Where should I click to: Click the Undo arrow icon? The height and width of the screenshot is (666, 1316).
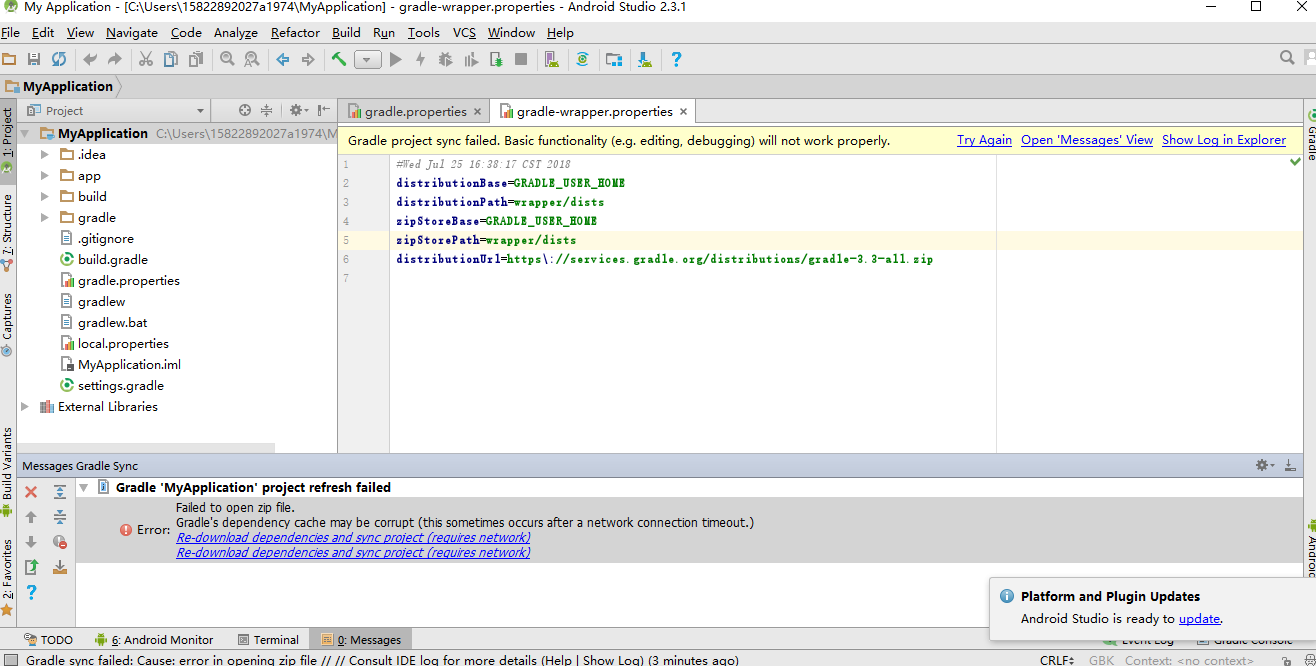pyautogui.click(x=90, y=60)
